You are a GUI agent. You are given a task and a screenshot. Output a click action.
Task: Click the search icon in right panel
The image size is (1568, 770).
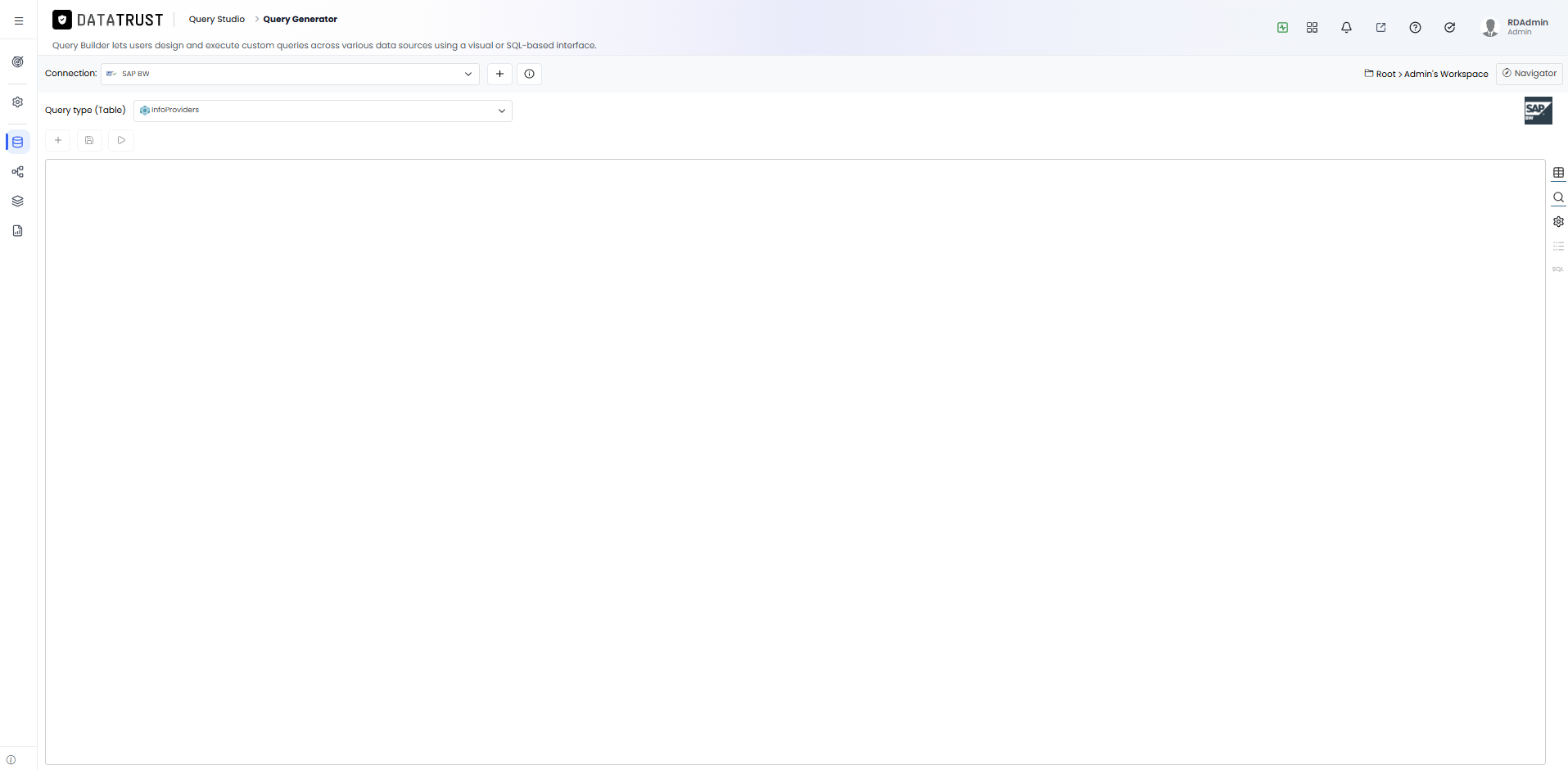(x=1558, y=197)
